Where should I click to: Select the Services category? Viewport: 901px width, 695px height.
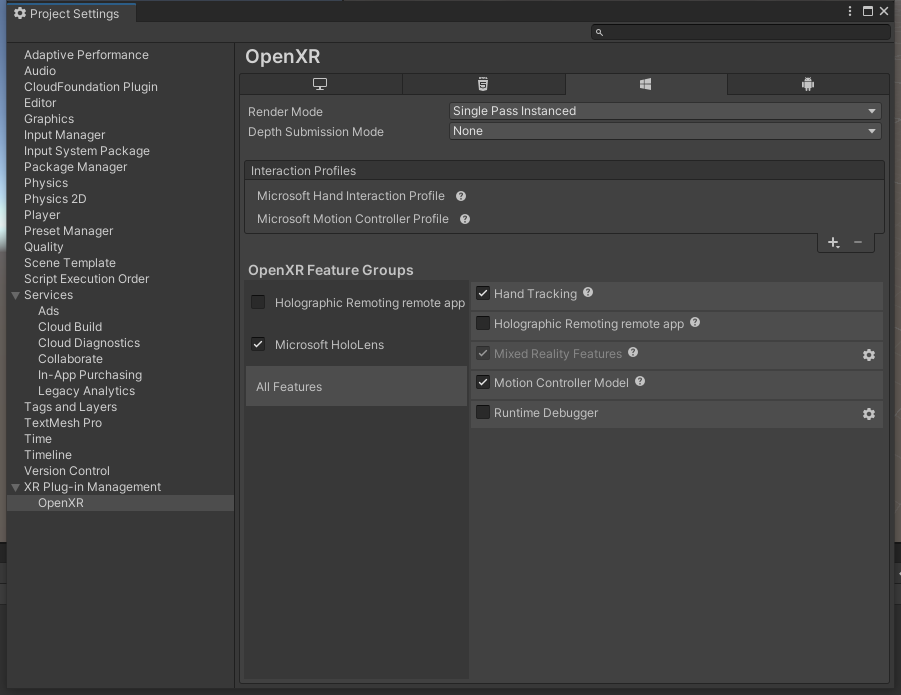(x=48, y=295)
